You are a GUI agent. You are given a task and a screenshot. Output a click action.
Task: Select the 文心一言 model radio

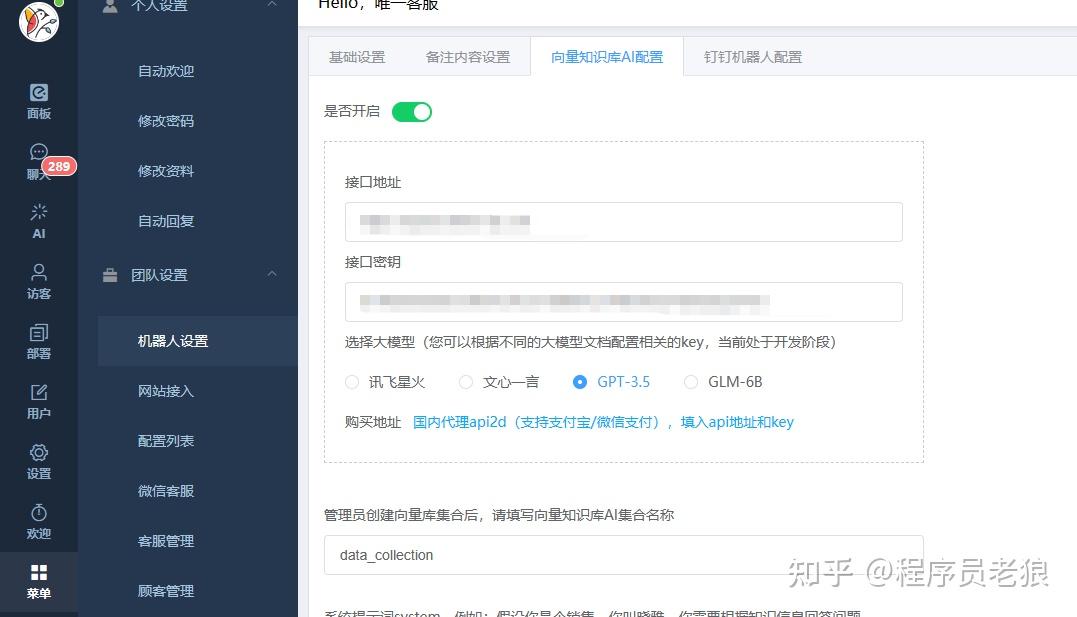click(x=466, y=382)
